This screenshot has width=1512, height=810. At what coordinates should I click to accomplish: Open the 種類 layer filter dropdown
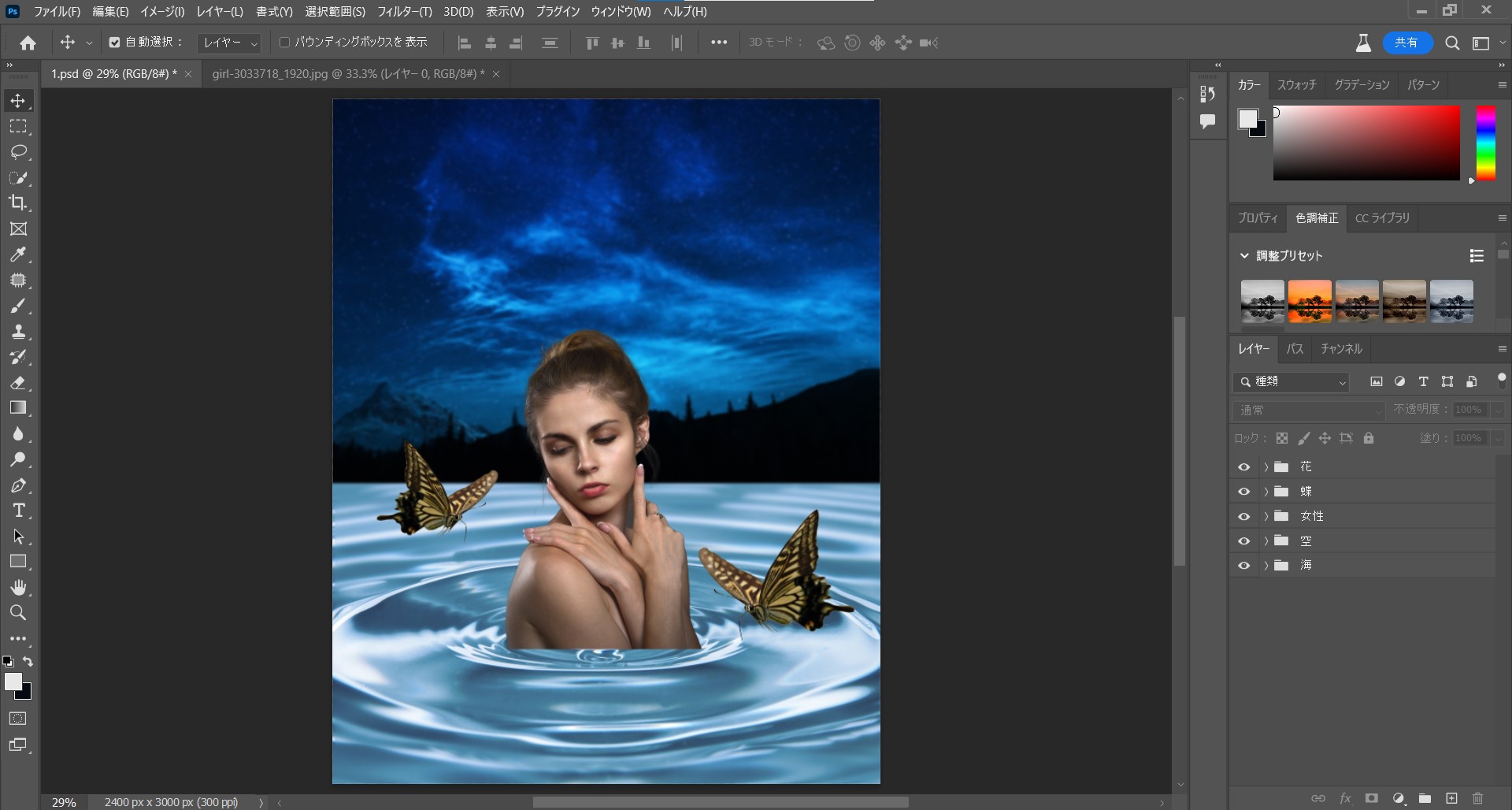click(x=1291, y=382)
